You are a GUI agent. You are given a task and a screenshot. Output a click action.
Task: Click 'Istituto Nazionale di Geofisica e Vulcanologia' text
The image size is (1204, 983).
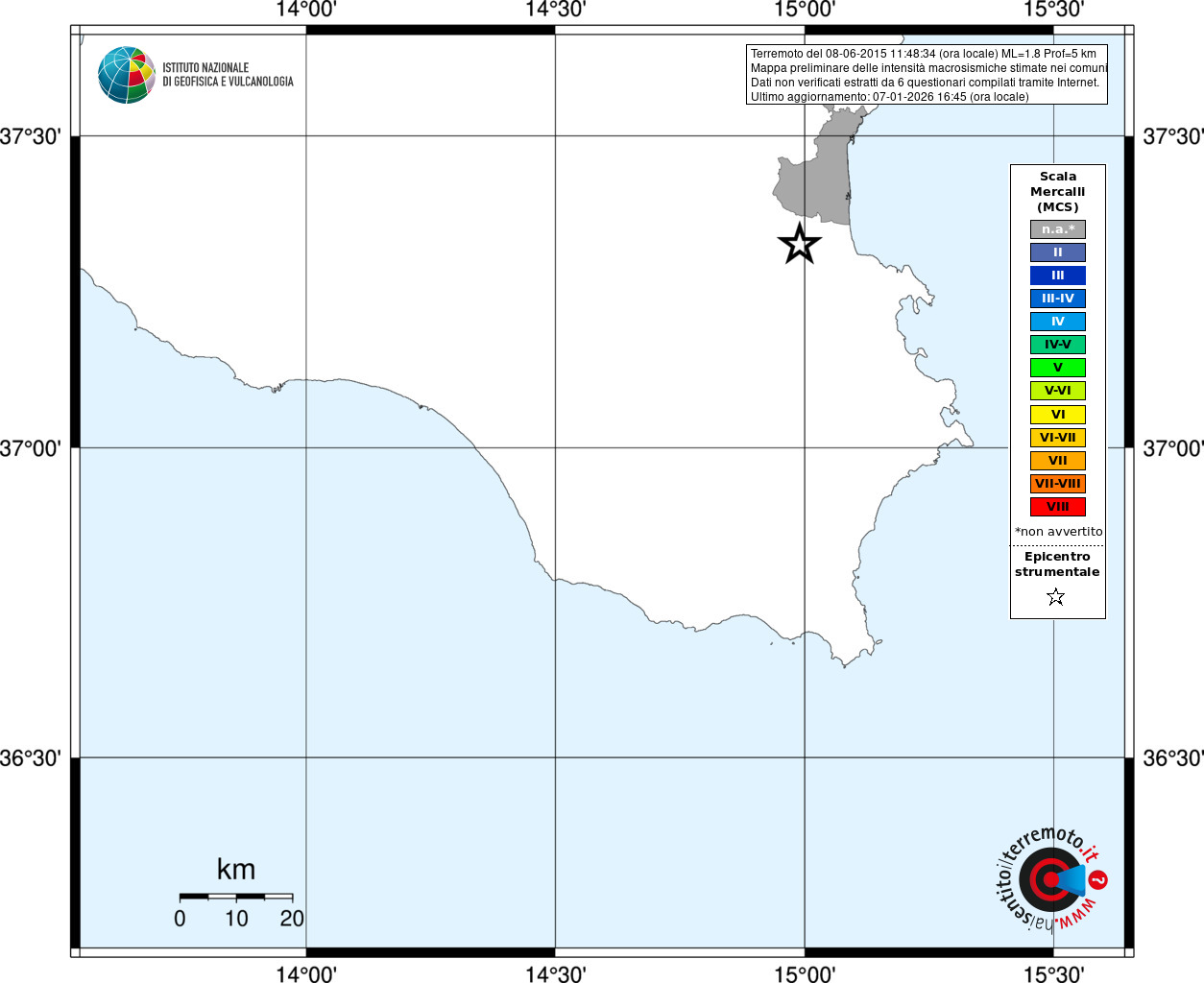click(x=228, y=75)
